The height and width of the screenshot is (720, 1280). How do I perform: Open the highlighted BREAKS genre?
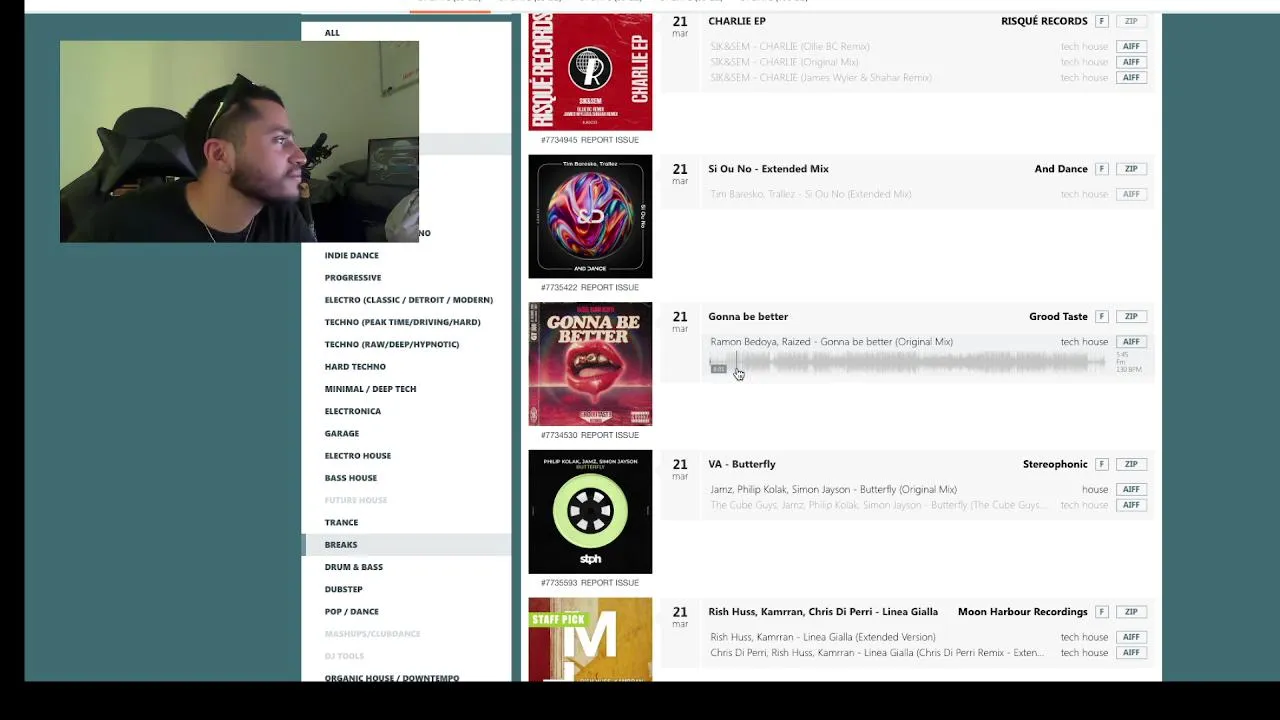click(340, 545)
